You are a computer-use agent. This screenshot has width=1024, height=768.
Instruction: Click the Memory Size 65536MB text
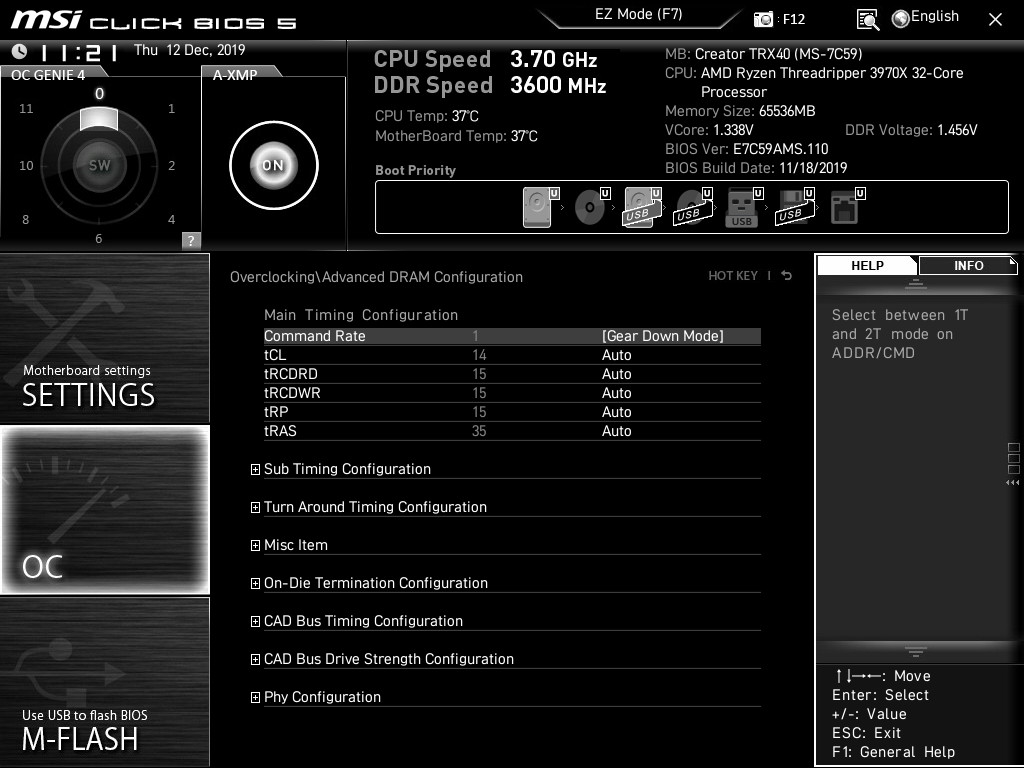[740, 111]
